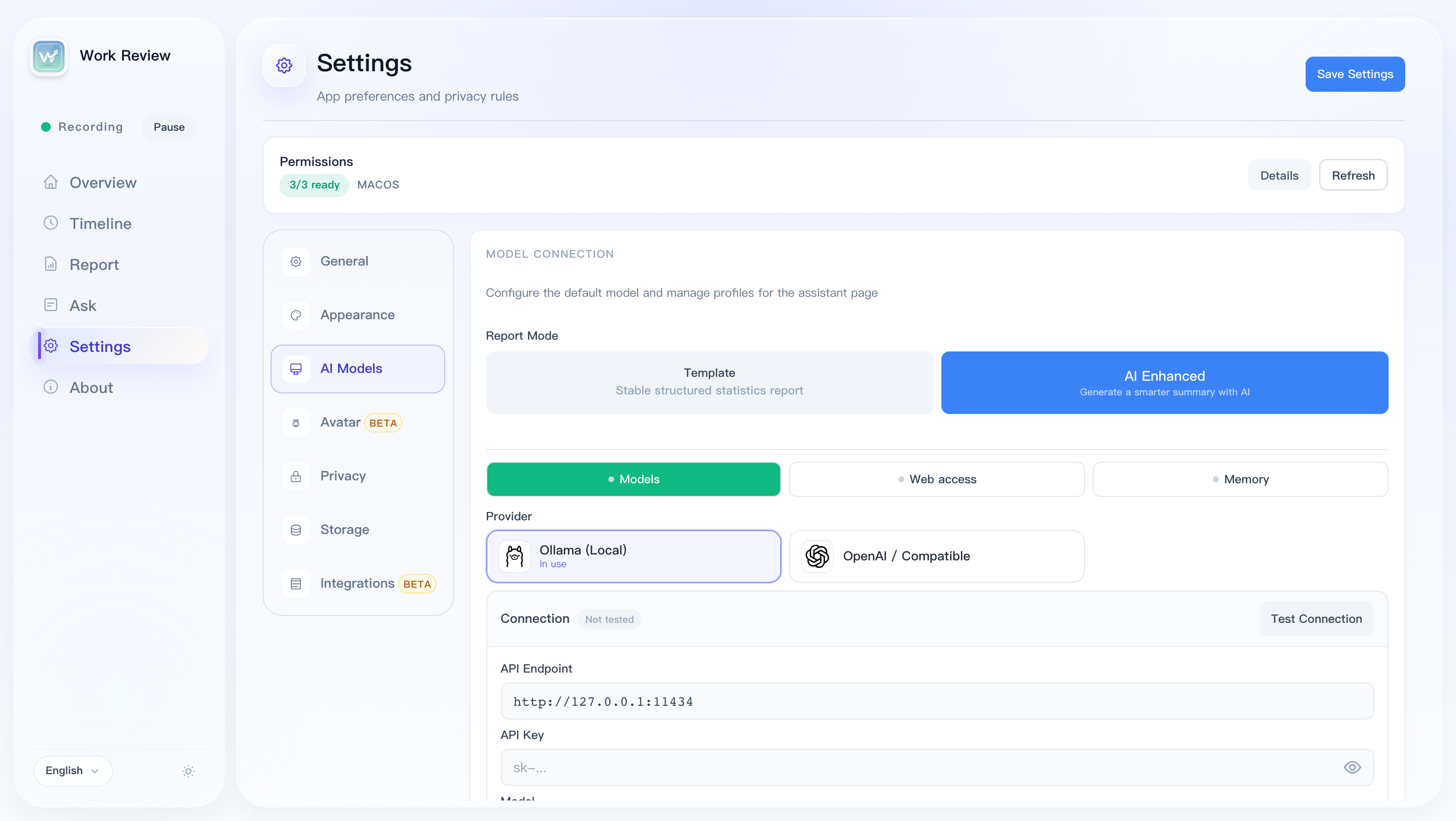Click the Ask chat icon

click(x=51, y=305)
